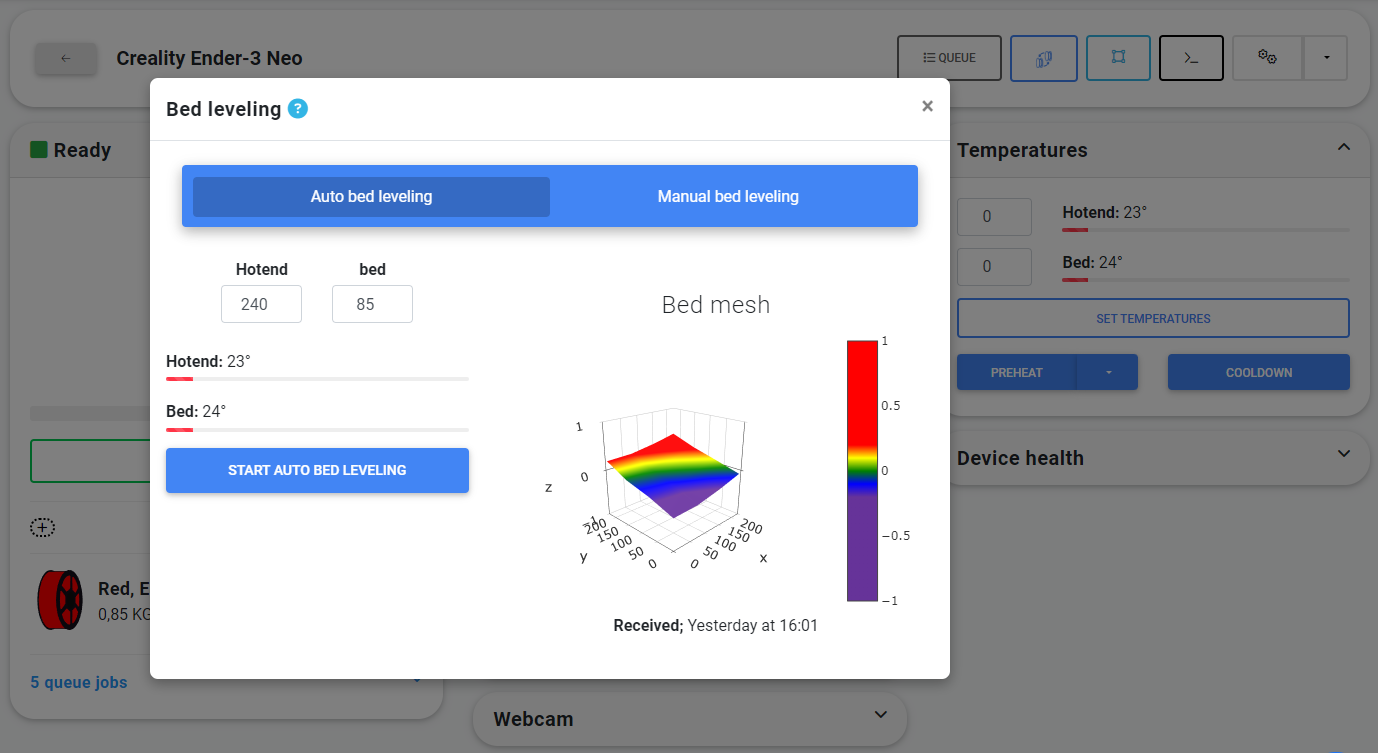The image size is (1378, 753).
Task: Click the 'Bed mesh' chart title
Action: 716,305
